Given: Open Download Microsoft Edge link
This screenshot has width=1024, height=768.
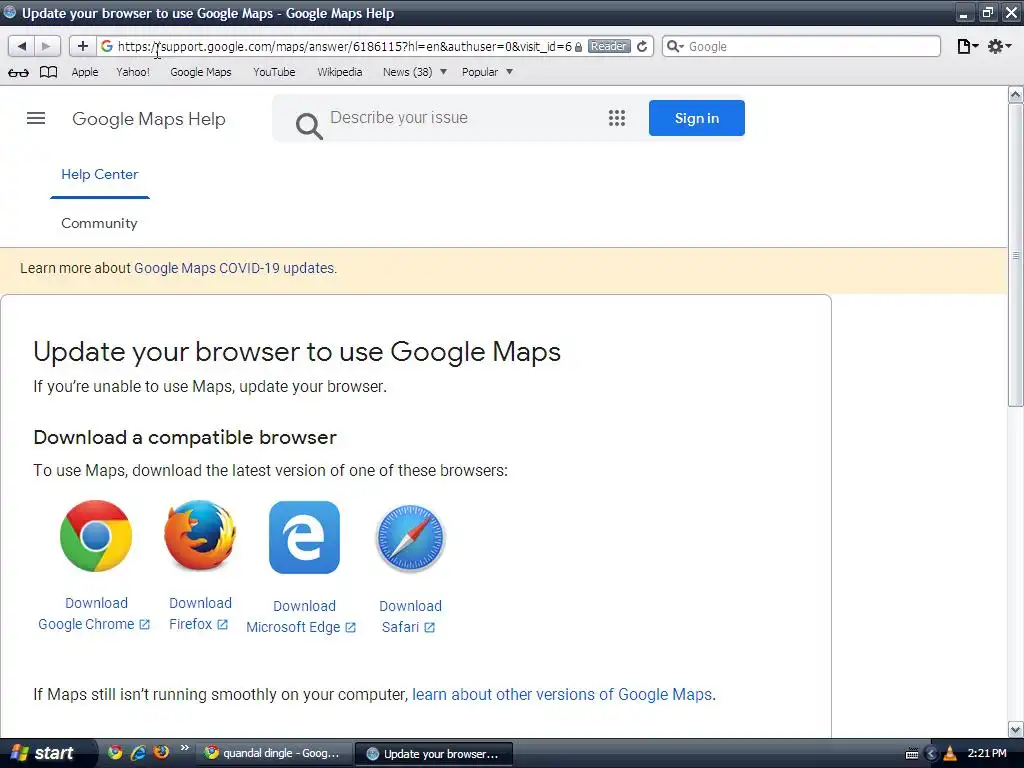Looking at the screenshot, I should [302, 616].
